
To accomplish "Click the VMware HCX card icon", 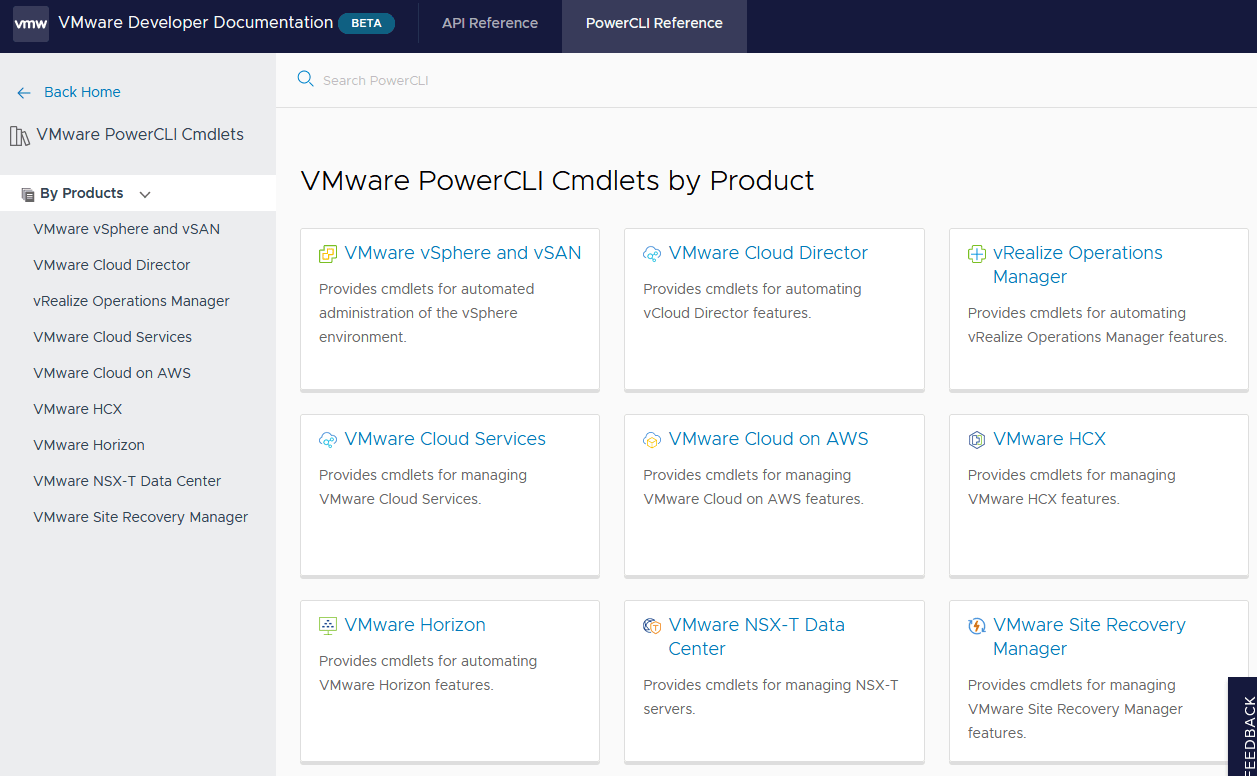I will click(977, 440).
